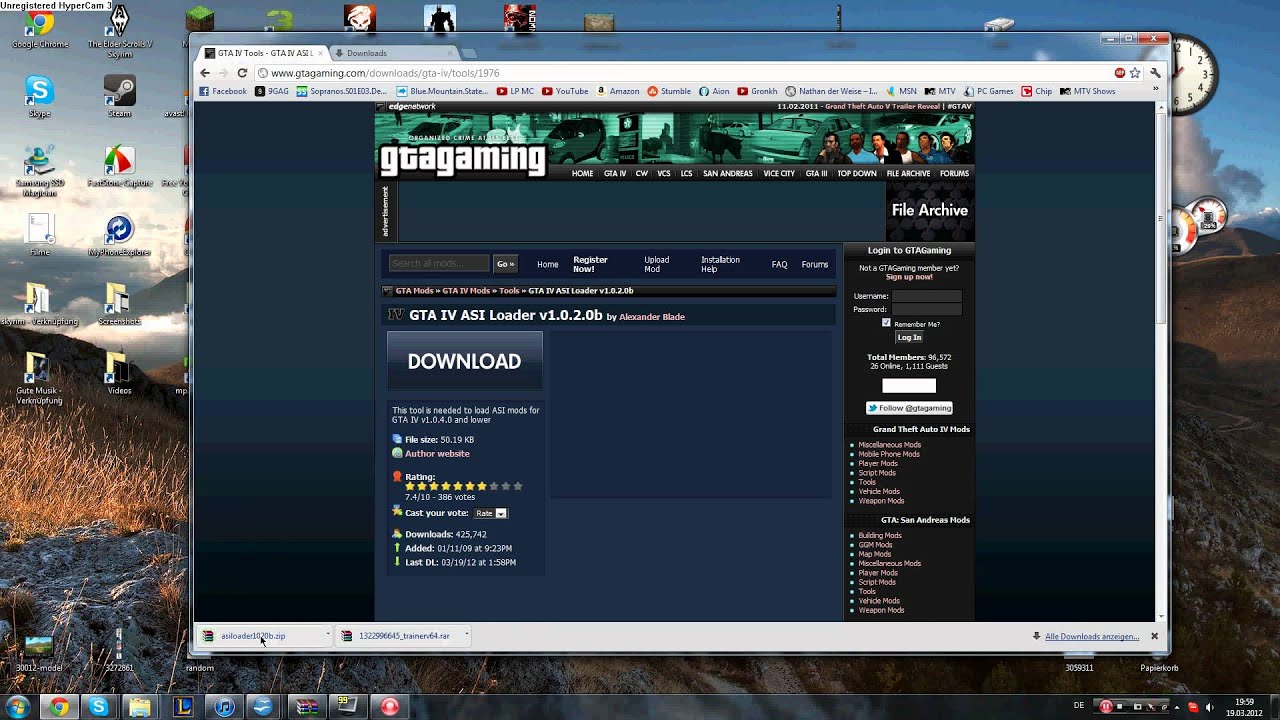
Task: Open the Stumble bookmark
Action: point(669,91)
